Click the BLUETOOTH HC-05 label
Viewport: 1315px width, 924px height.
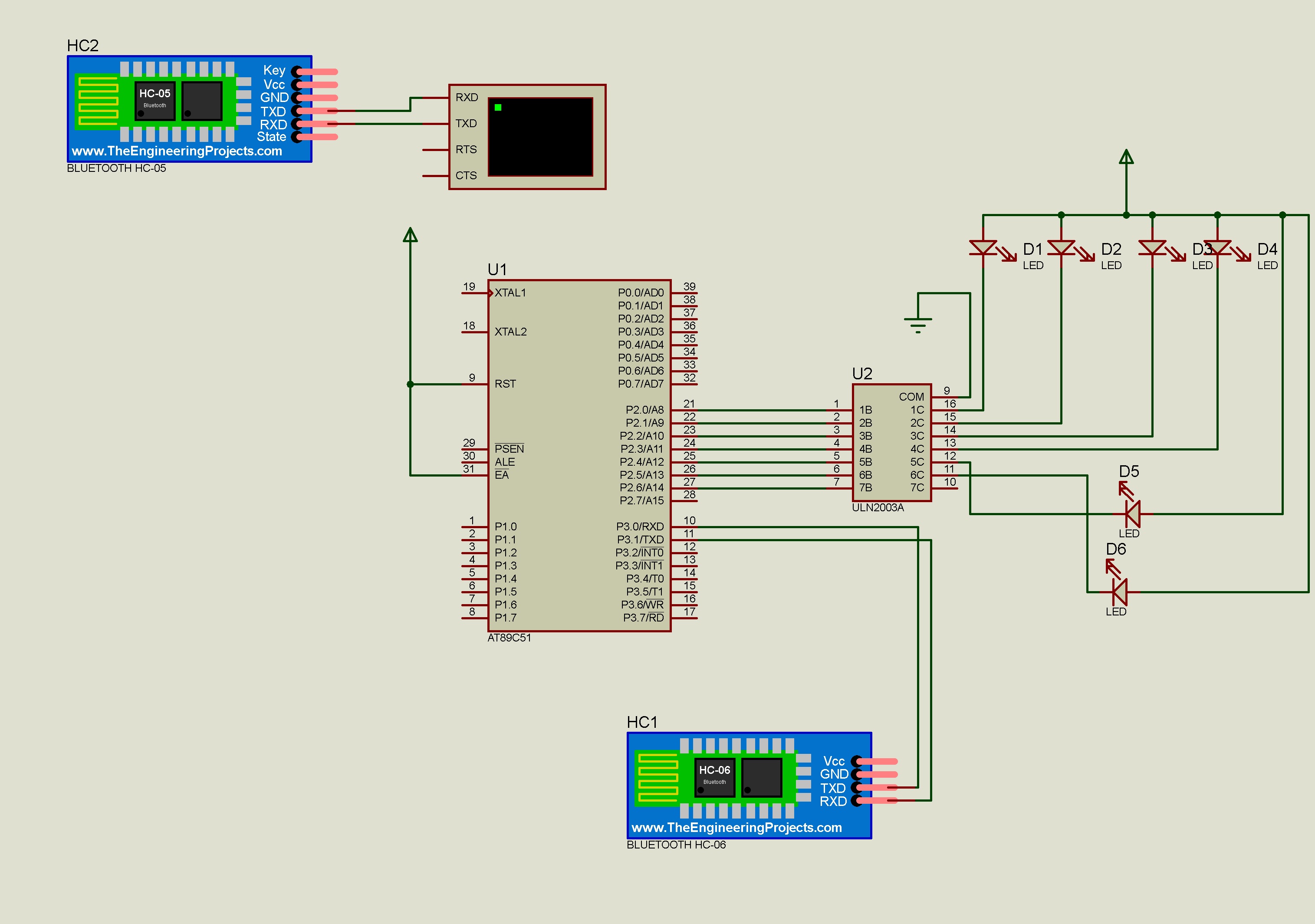pos(116,168)
